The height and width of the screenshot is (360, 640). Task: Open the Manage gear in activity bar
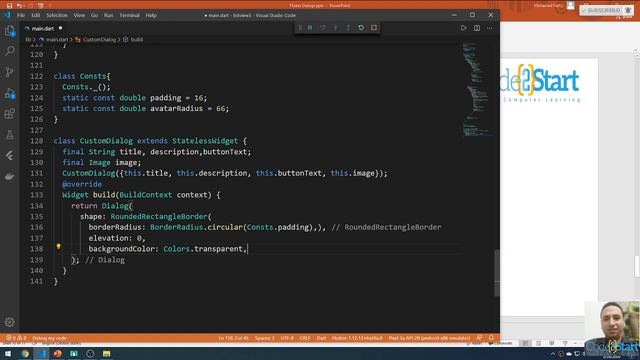[x=9, y=322]
